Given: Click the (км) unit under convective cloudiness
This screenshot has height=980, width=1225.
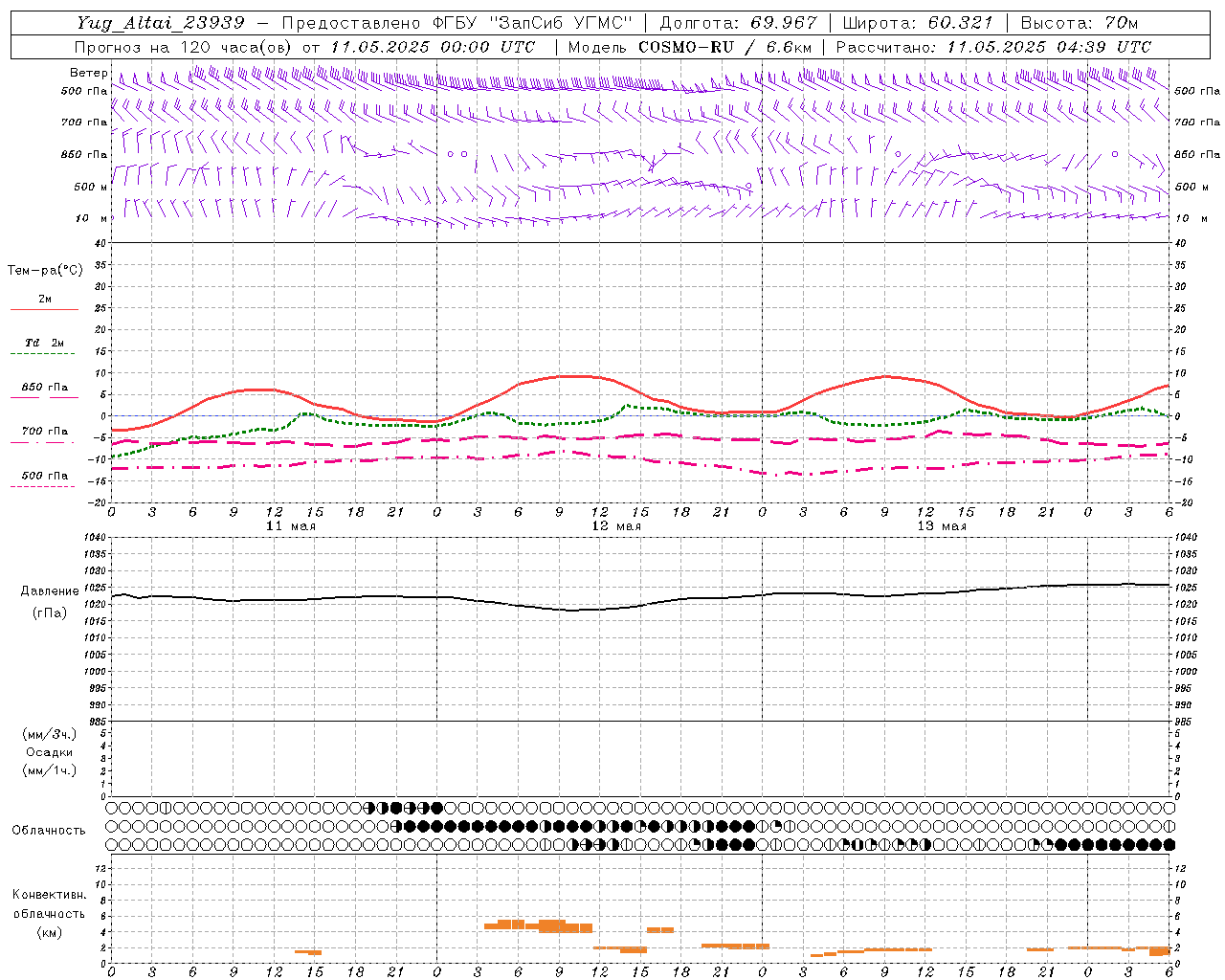Looking at the screenshot, I should tap(49, 932).
